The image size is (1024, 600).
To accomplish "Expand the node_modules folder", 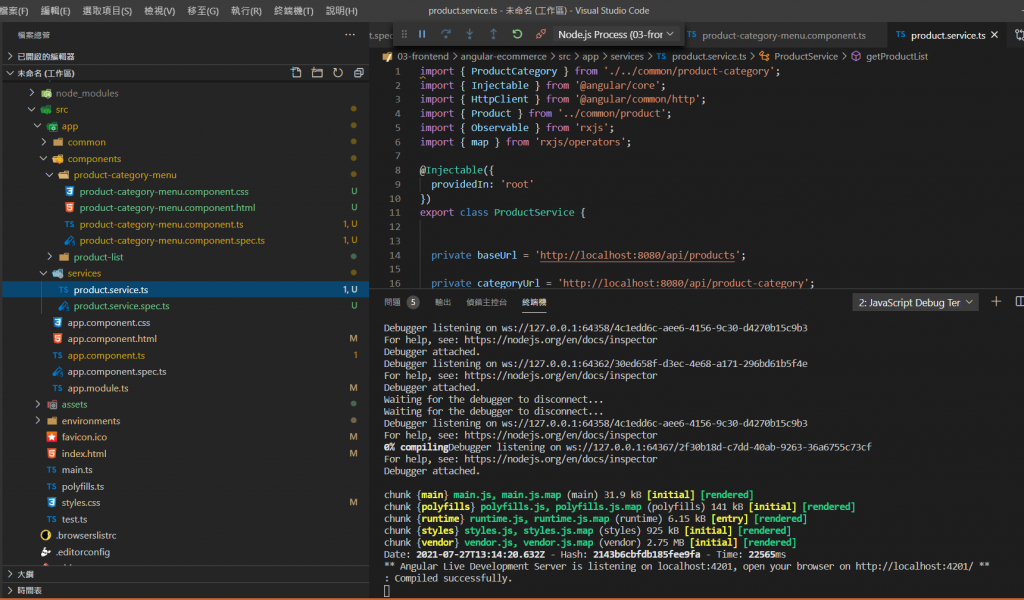I will [86, 93].
